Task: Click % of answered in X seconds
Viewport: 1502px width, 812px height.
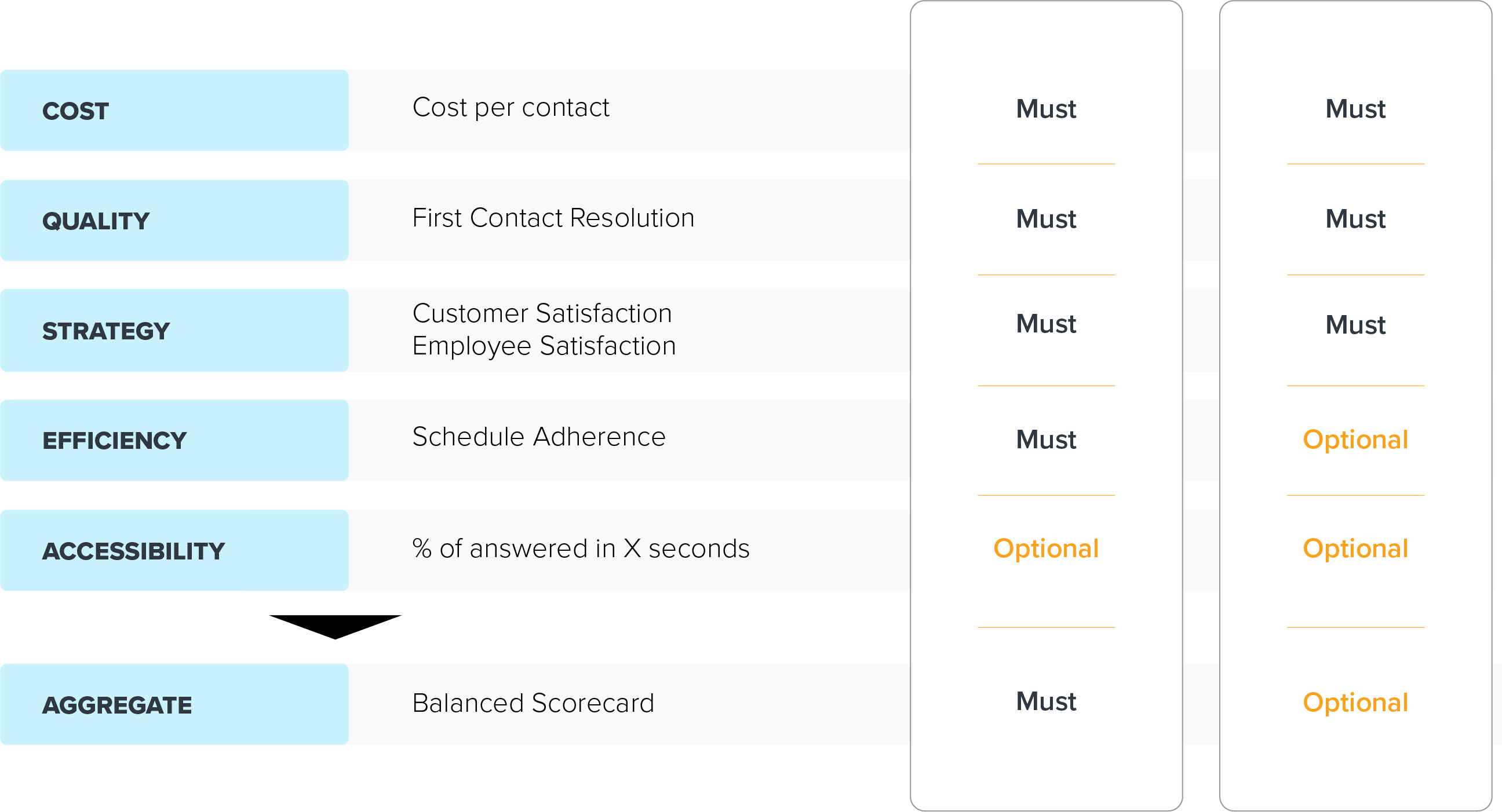Action: click(x=581, y=548)
